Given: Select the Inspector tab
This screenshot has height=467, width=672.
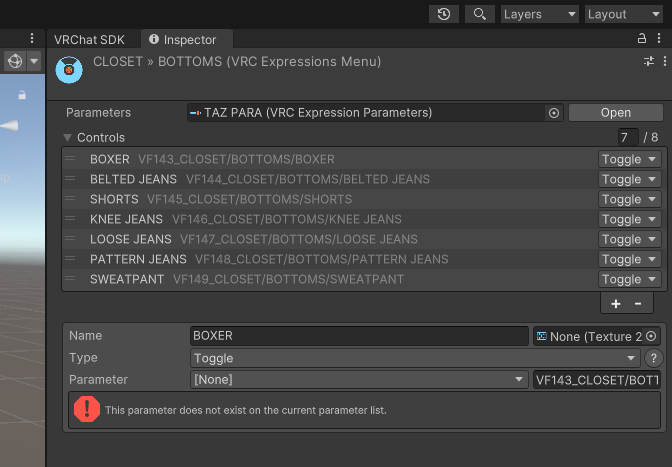Looking at the screenshot, I should click(x=183, y=40).
